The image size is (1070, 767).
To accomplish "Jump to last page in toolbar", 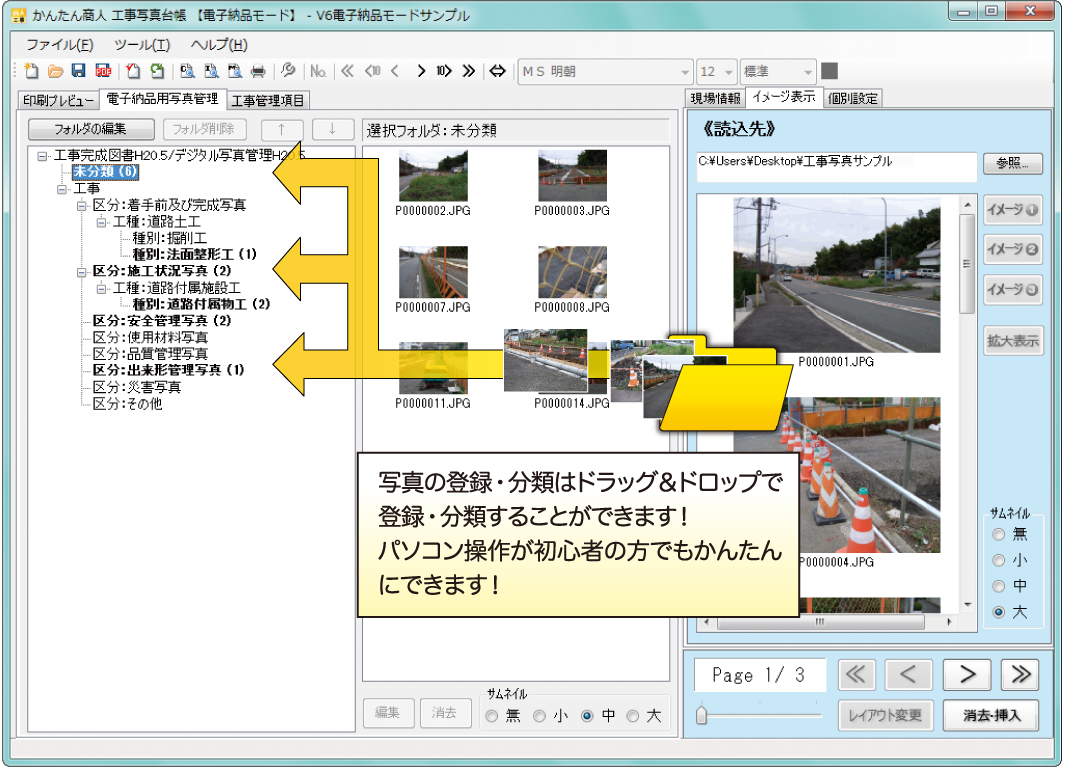I will (x=469, y=71).
